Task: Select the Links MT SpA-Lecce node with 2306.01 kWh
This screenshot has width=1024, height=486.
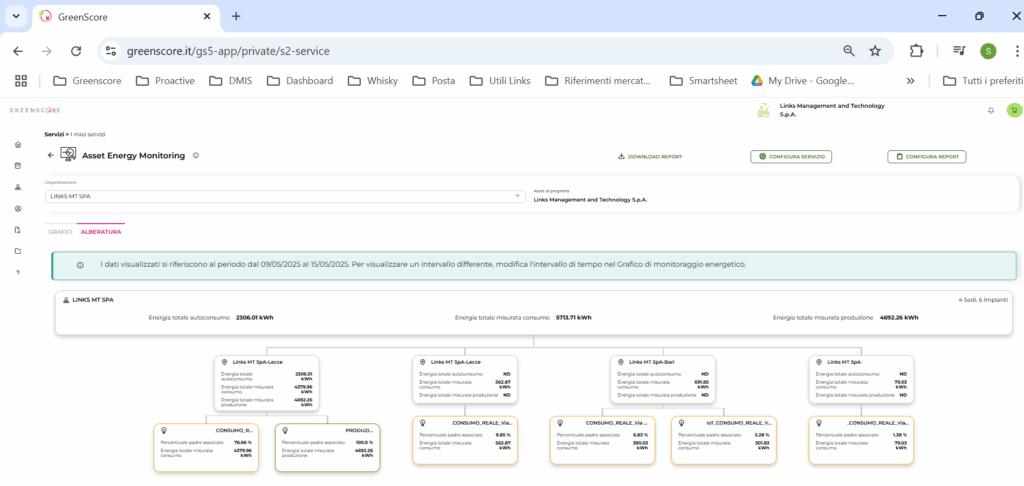Action: tap(266, 383)
